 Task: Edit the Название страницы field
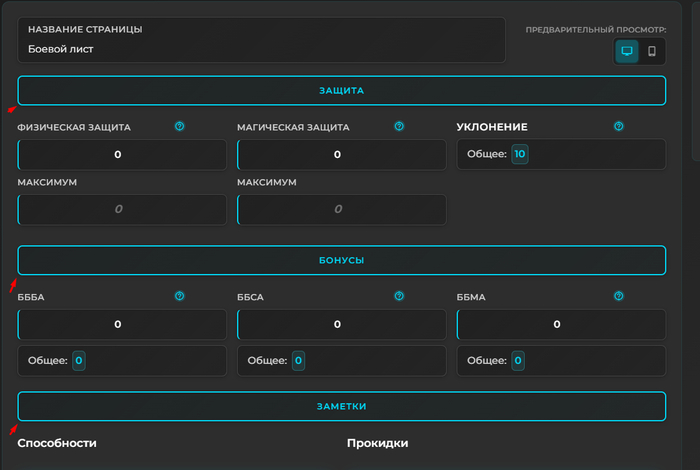click(261, 49)
